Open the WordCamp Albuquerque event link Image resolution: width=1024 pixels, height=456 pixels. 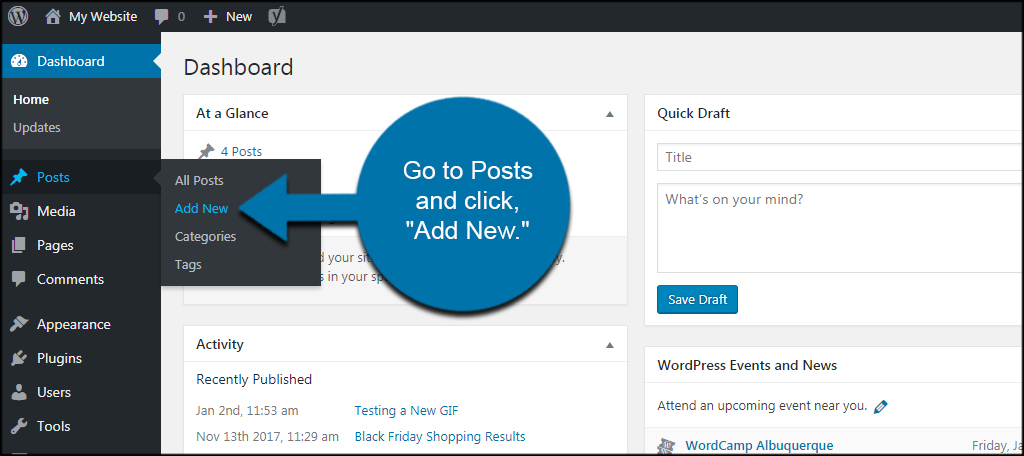click(x=759, y=446)
